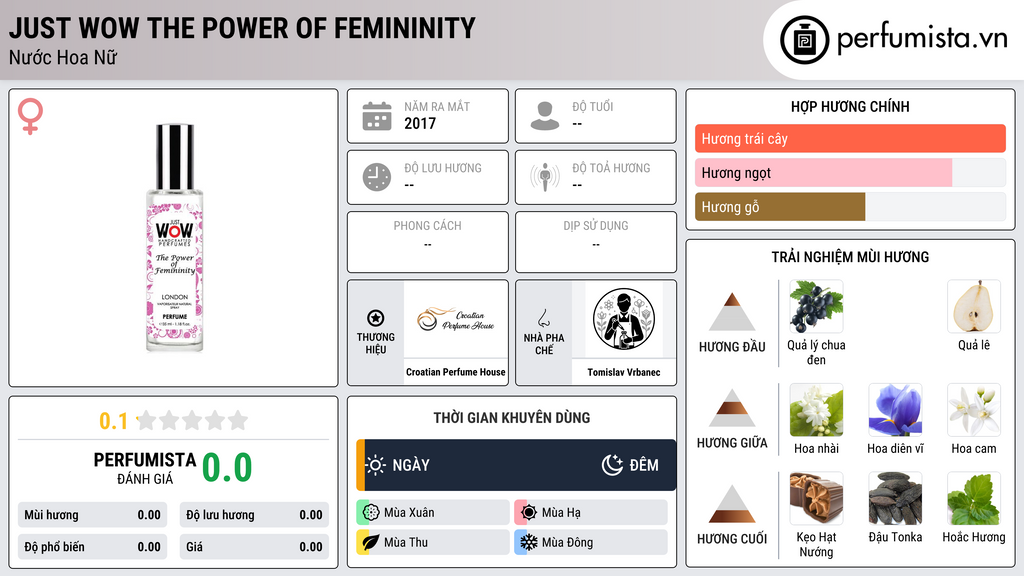Click the Mùa Đông season label
1024x576 pixels.
pos(568,542)
